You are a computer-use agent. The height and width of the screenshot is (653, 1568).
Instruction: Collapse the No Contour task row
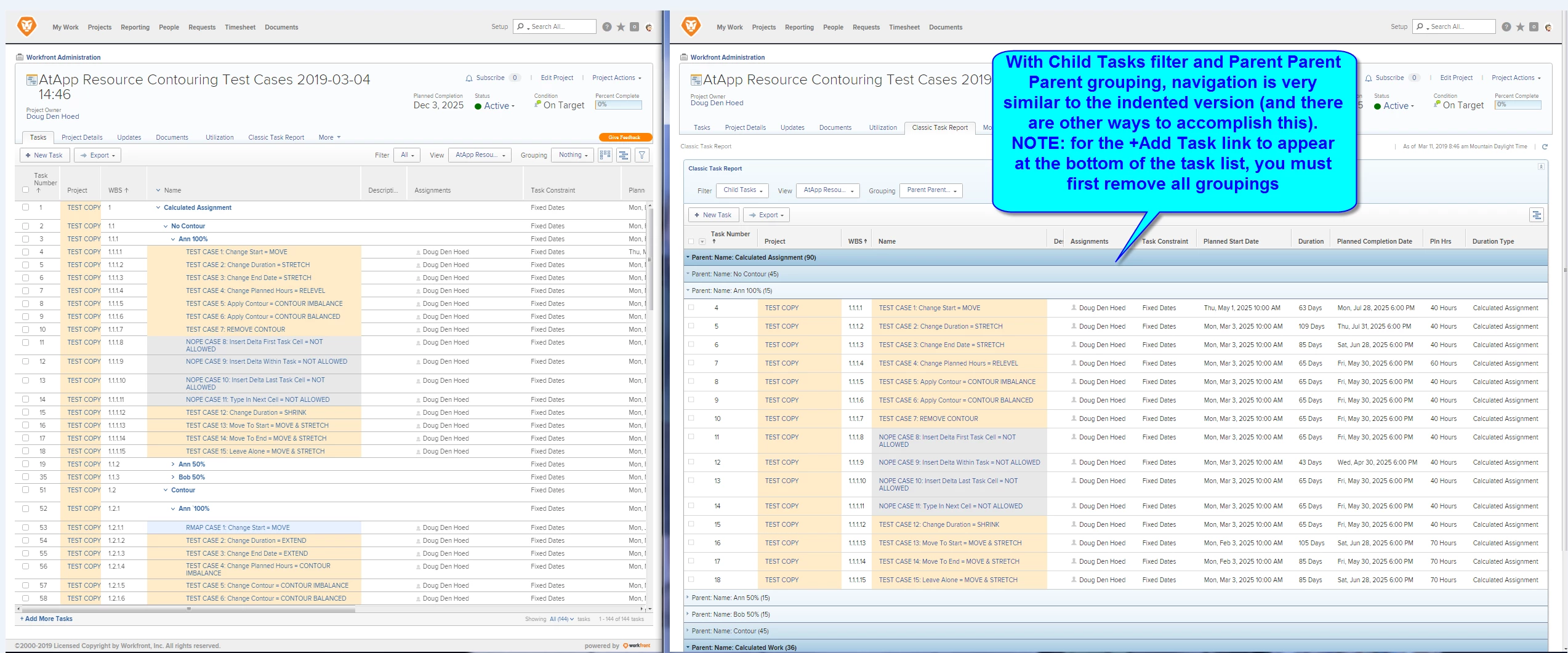click(166, 226)
